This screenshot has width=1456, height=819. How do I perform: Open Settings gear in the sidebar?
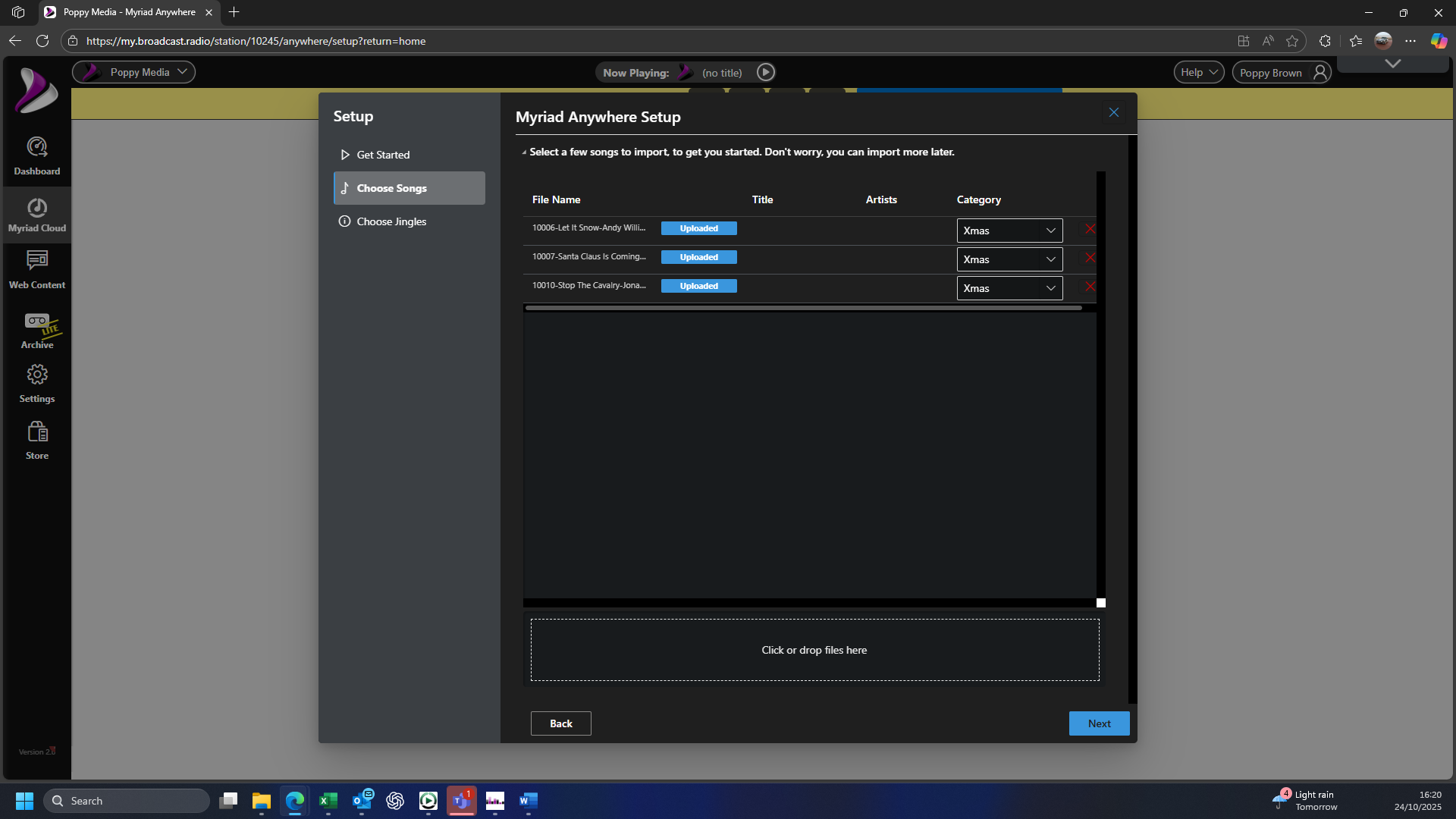coord(36,383)
